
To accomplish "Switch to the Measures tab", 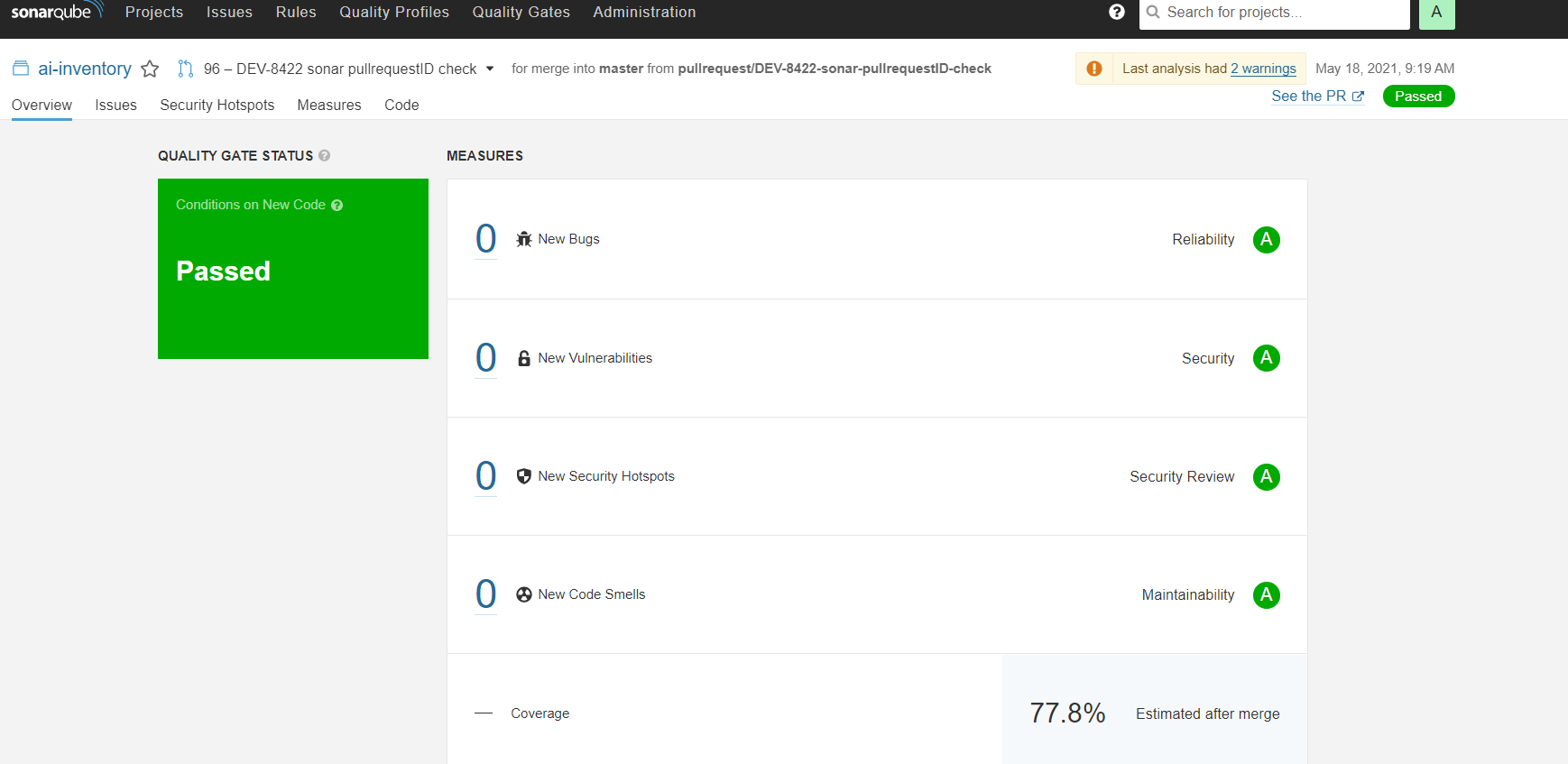I will 329,105.
